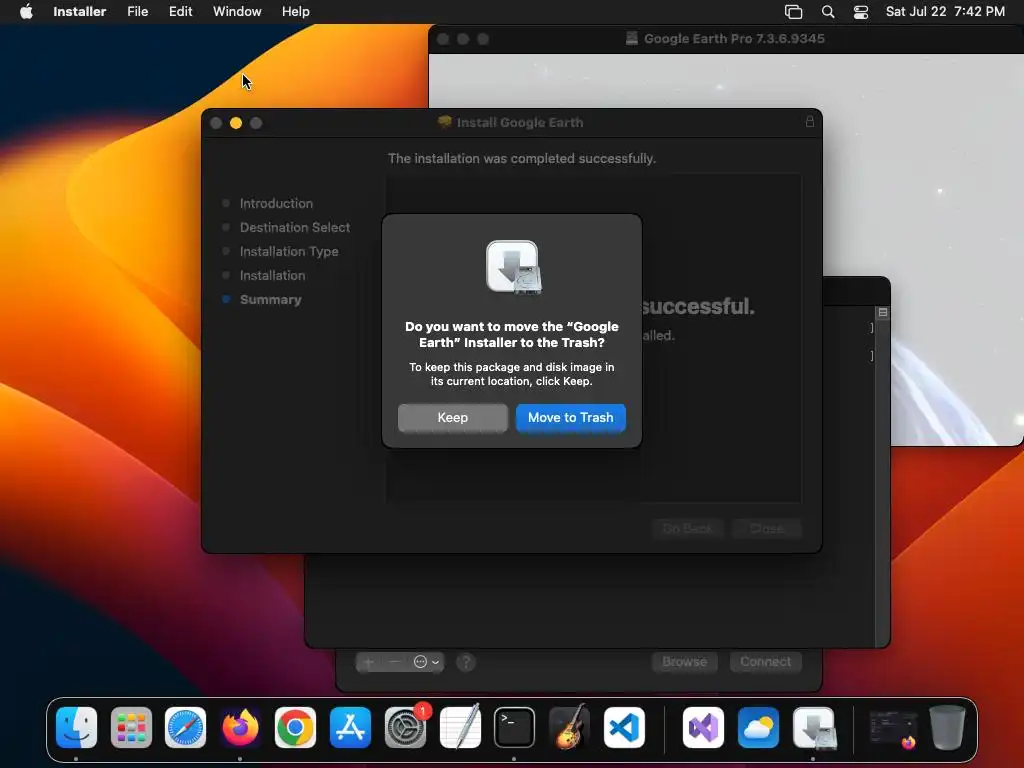
Task: Choose Keep to retain the installer
Action: click(x=452, y=417)
